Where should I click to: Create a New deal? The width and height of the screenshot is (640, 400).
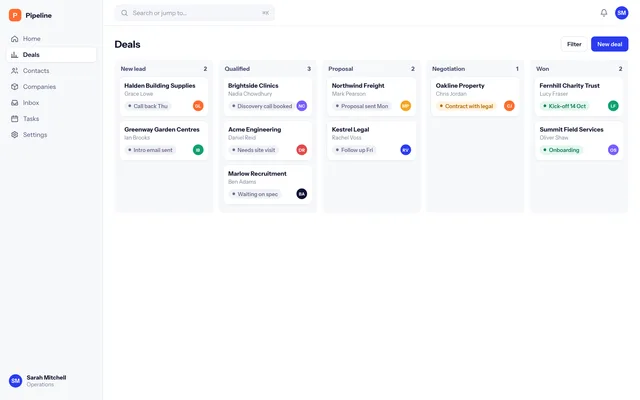609,44
